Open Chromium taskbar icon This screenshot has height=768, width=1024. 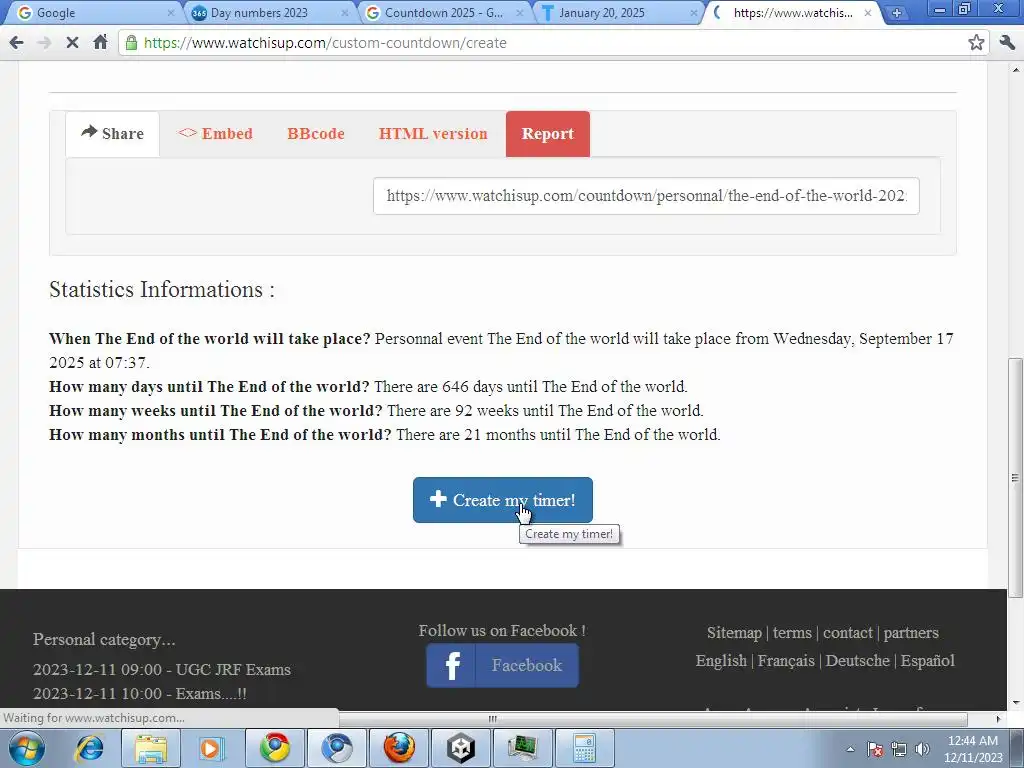(337, 748)
